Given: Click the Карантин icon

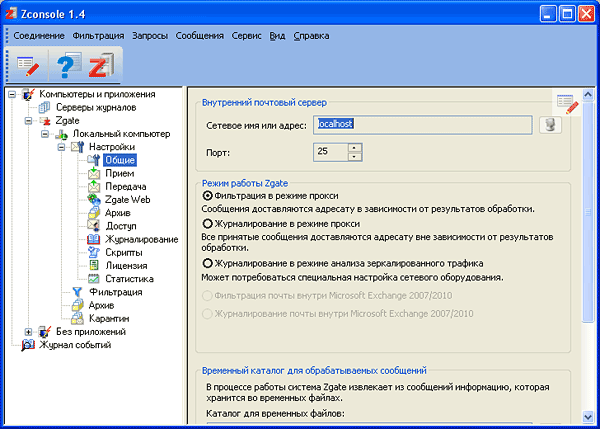Looking at the screenshot, I should click(78, 318).
